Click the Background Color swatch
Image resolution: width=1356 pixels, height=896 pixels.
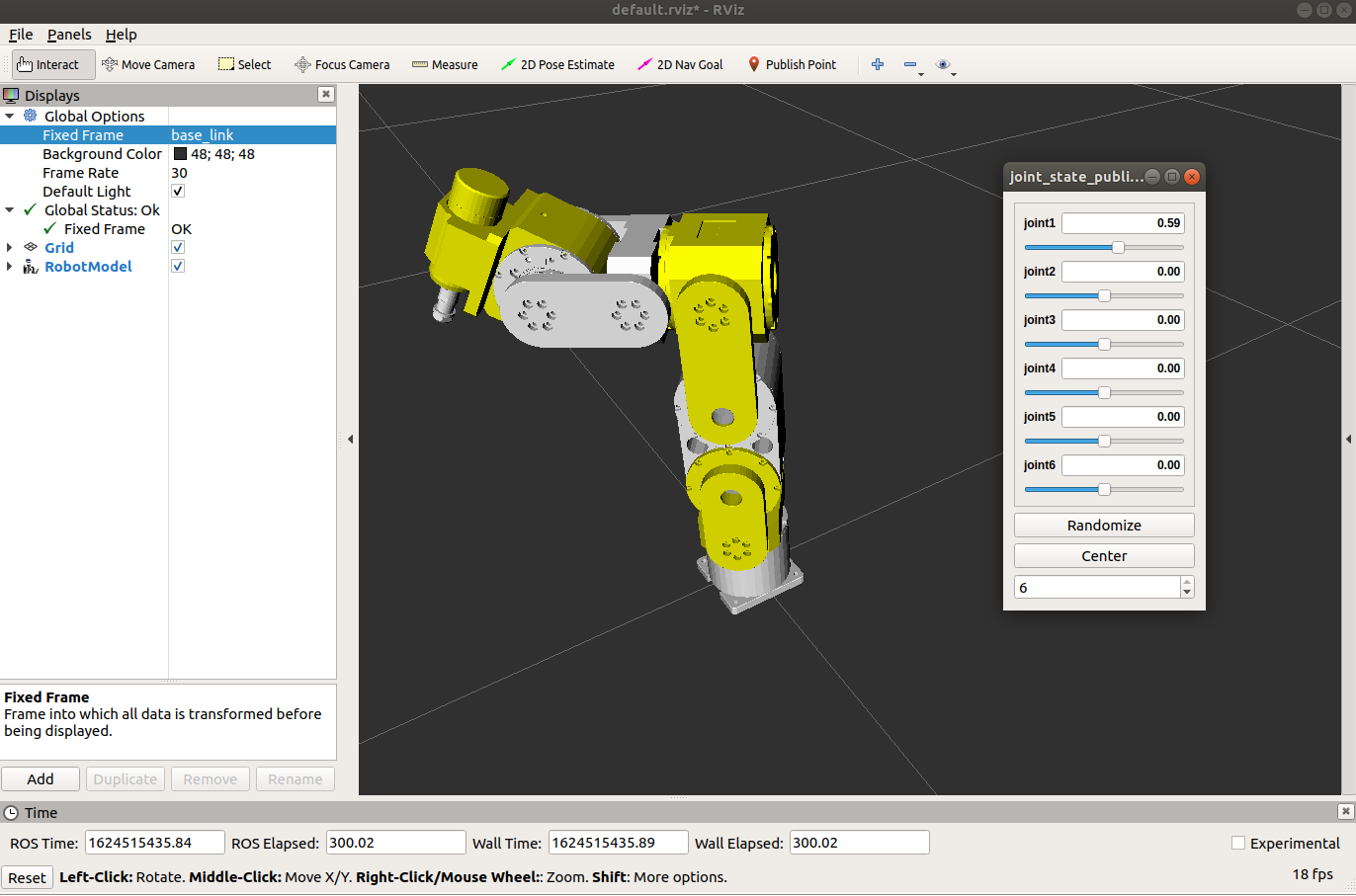[180, 153]
